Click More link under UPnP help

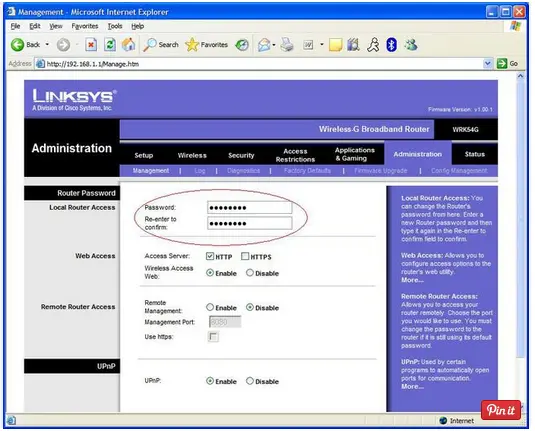(412, 387)
